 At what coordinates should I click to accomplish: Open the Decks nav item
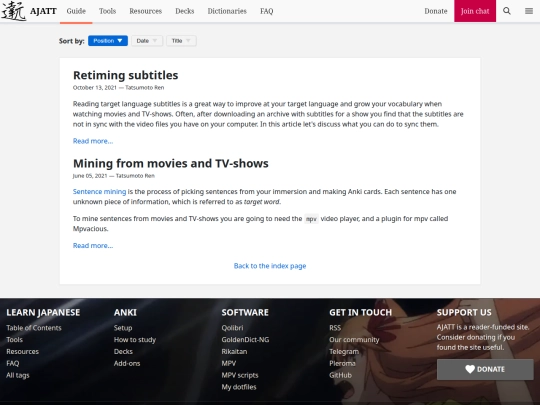pyautogui.click(x=185, y=11)
